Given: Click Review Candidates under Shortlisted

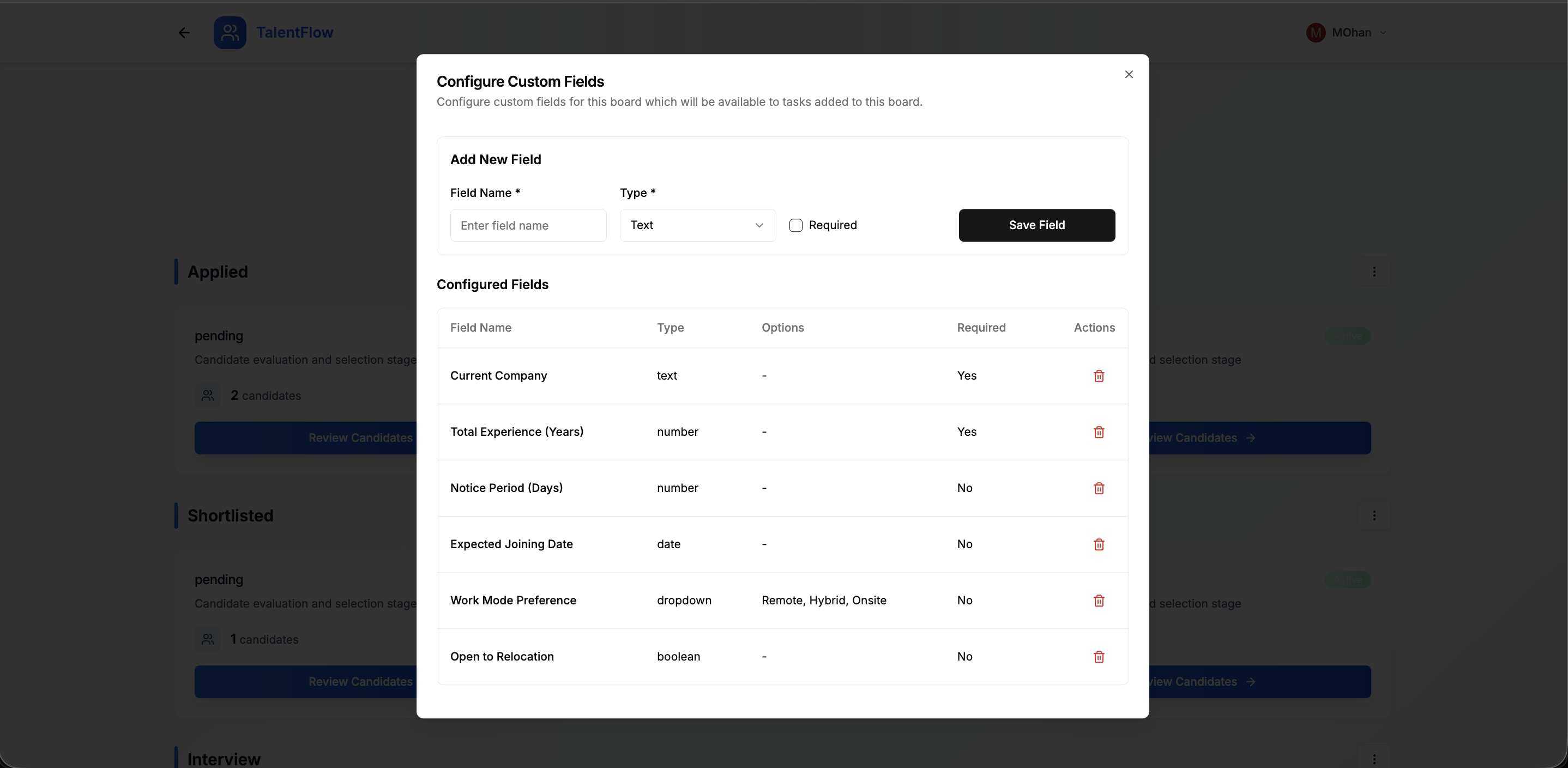Looking at the screenshot, I should (x=360, y=681).
